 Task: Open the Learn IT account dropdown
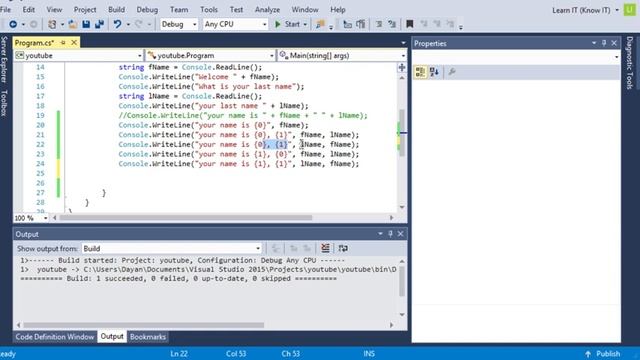(617, 10)
